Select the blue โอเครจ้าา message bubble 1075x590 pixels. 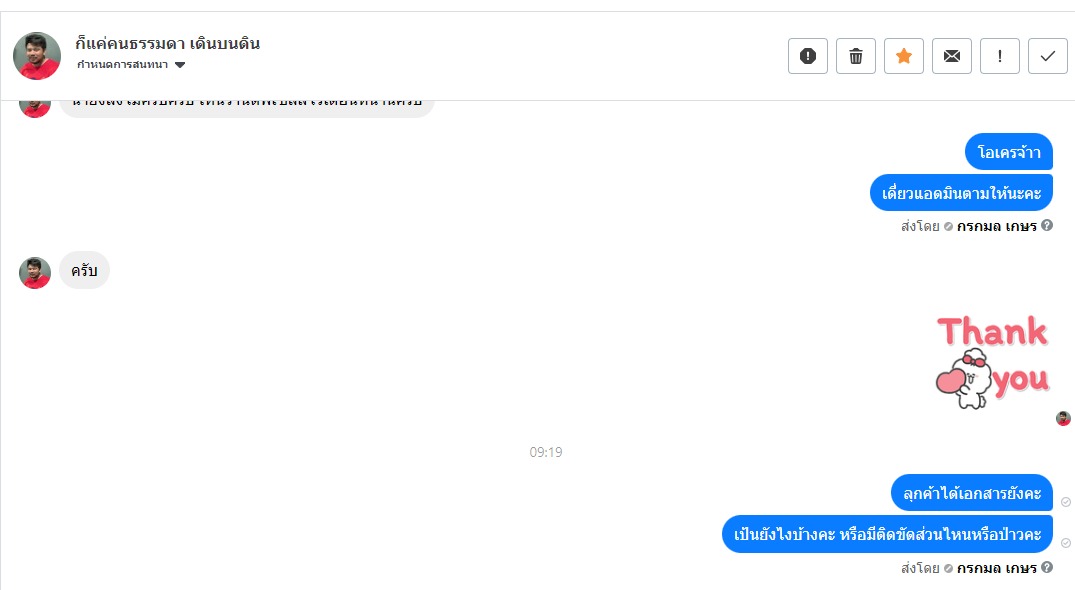(1008, 151)
